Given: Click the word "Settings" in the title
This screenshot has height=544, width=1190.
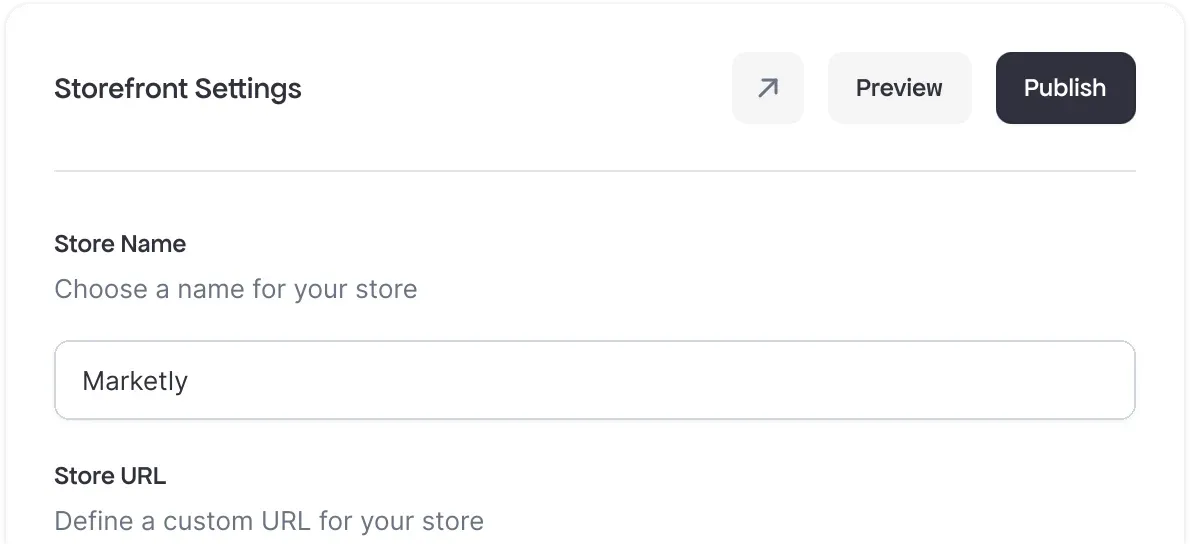Looking at the screenshot, I should point(248,89).
